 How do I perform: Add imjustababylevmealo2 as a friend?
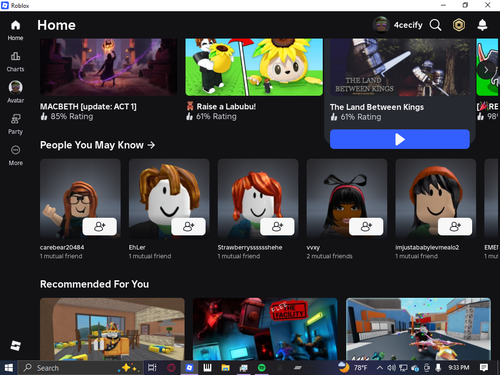[x=455, y=227]
